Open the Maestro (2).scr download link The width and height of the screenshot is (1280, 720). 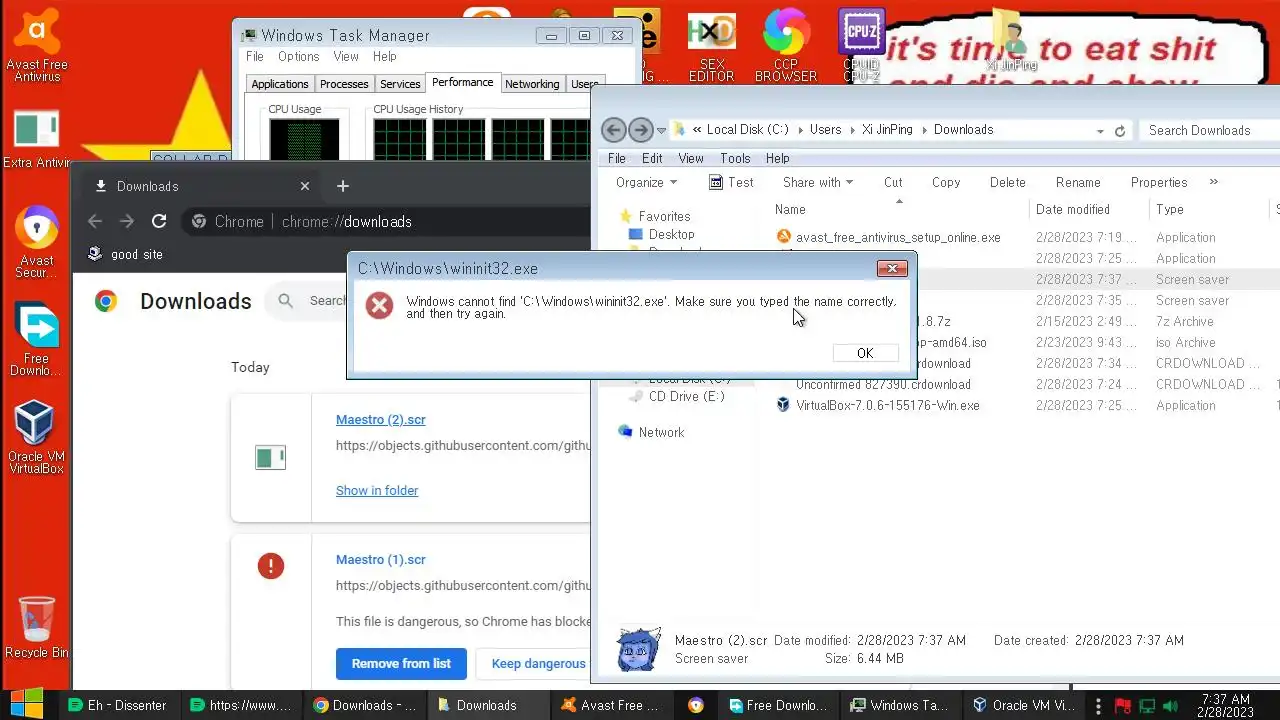pos(381,420)
